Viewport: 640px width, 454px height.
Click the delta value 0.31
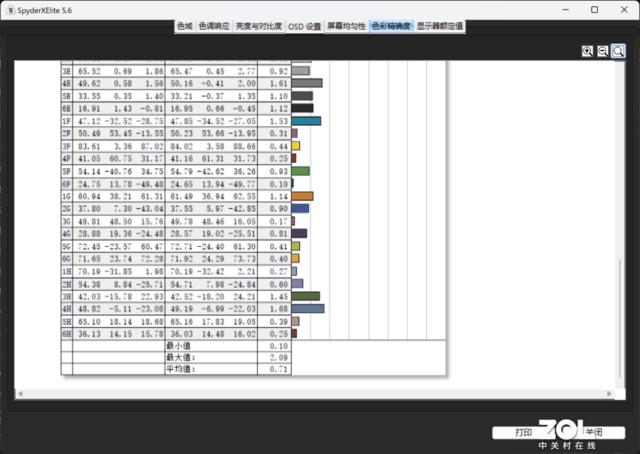pos(279,134)
